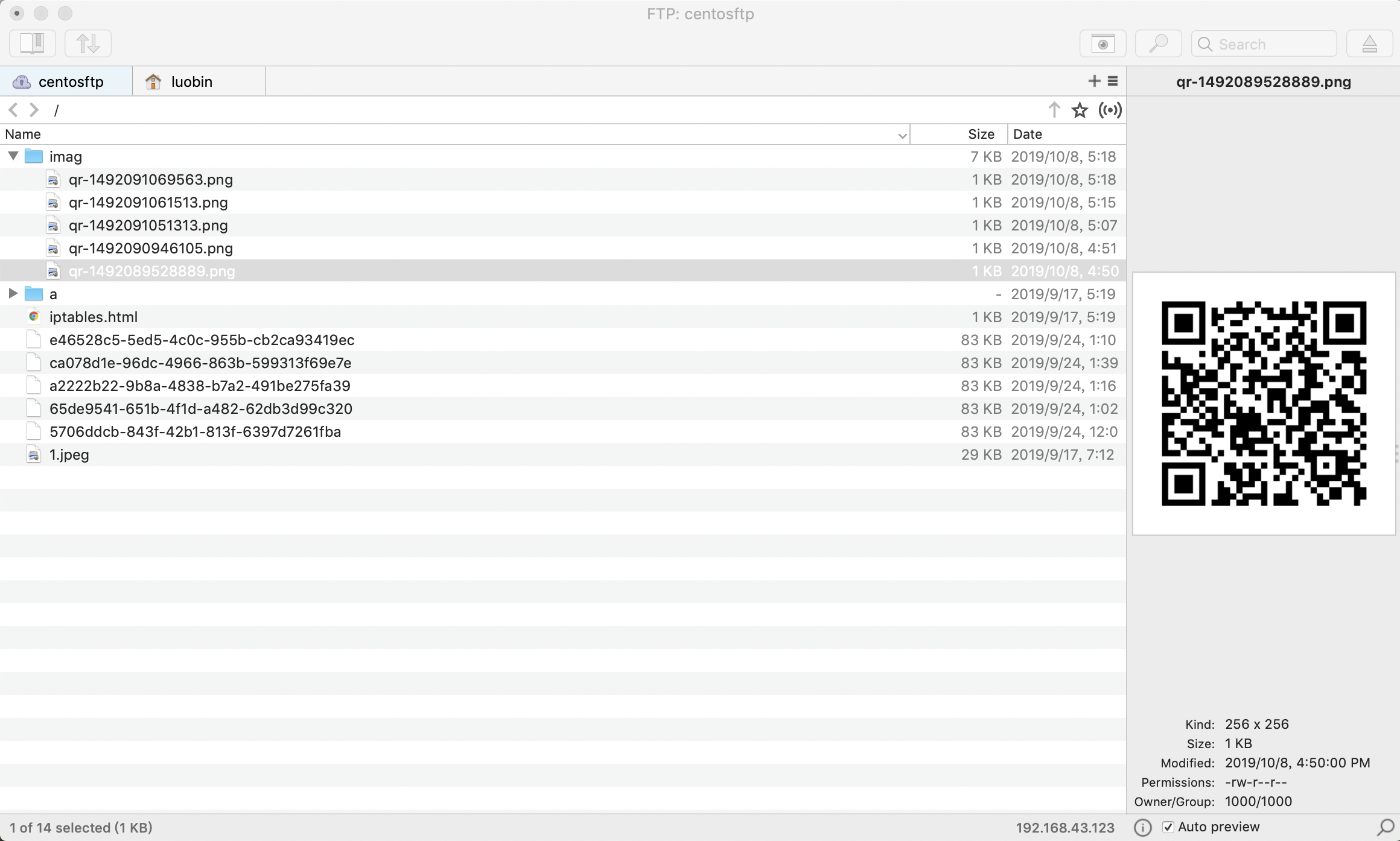1400x841 pixels.
Task: Add a new tab with the plus icon
Action: [1094, 81]
